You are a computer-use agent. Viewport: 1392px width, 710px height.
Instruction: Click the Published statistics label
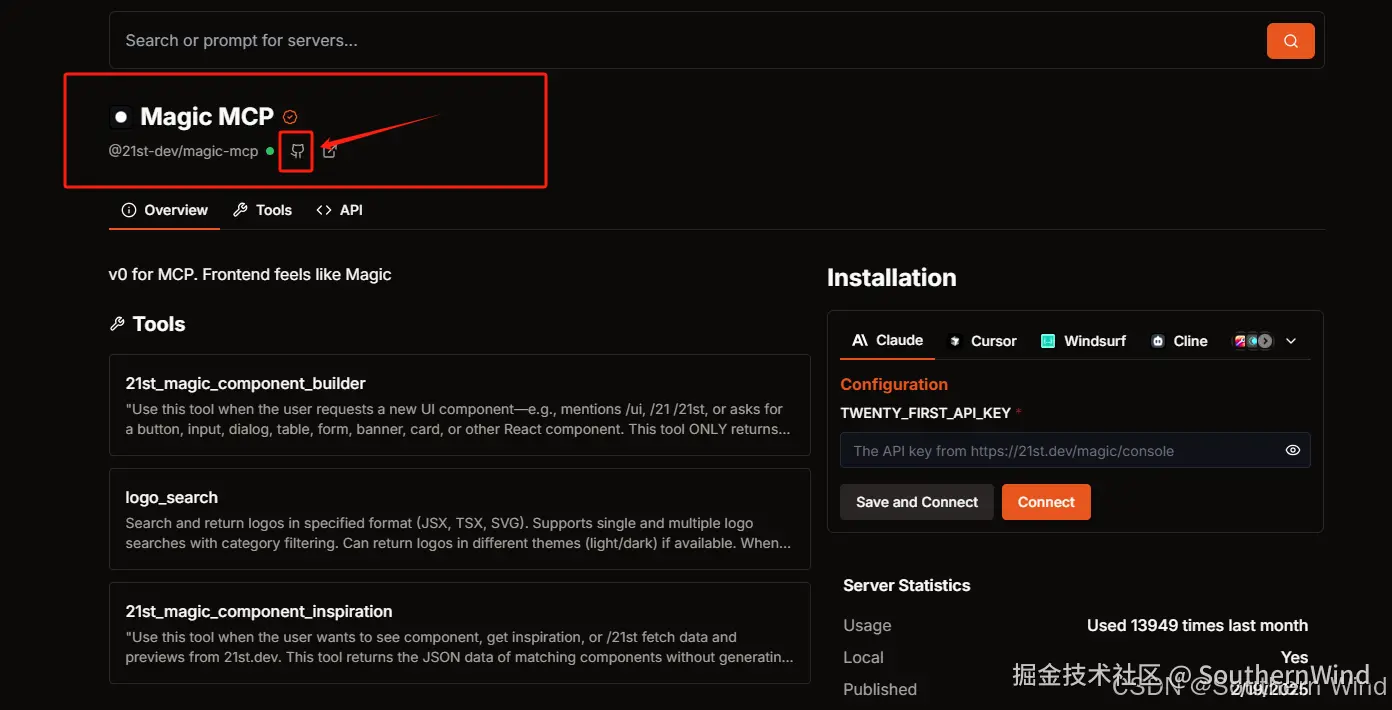pos(880,689)
